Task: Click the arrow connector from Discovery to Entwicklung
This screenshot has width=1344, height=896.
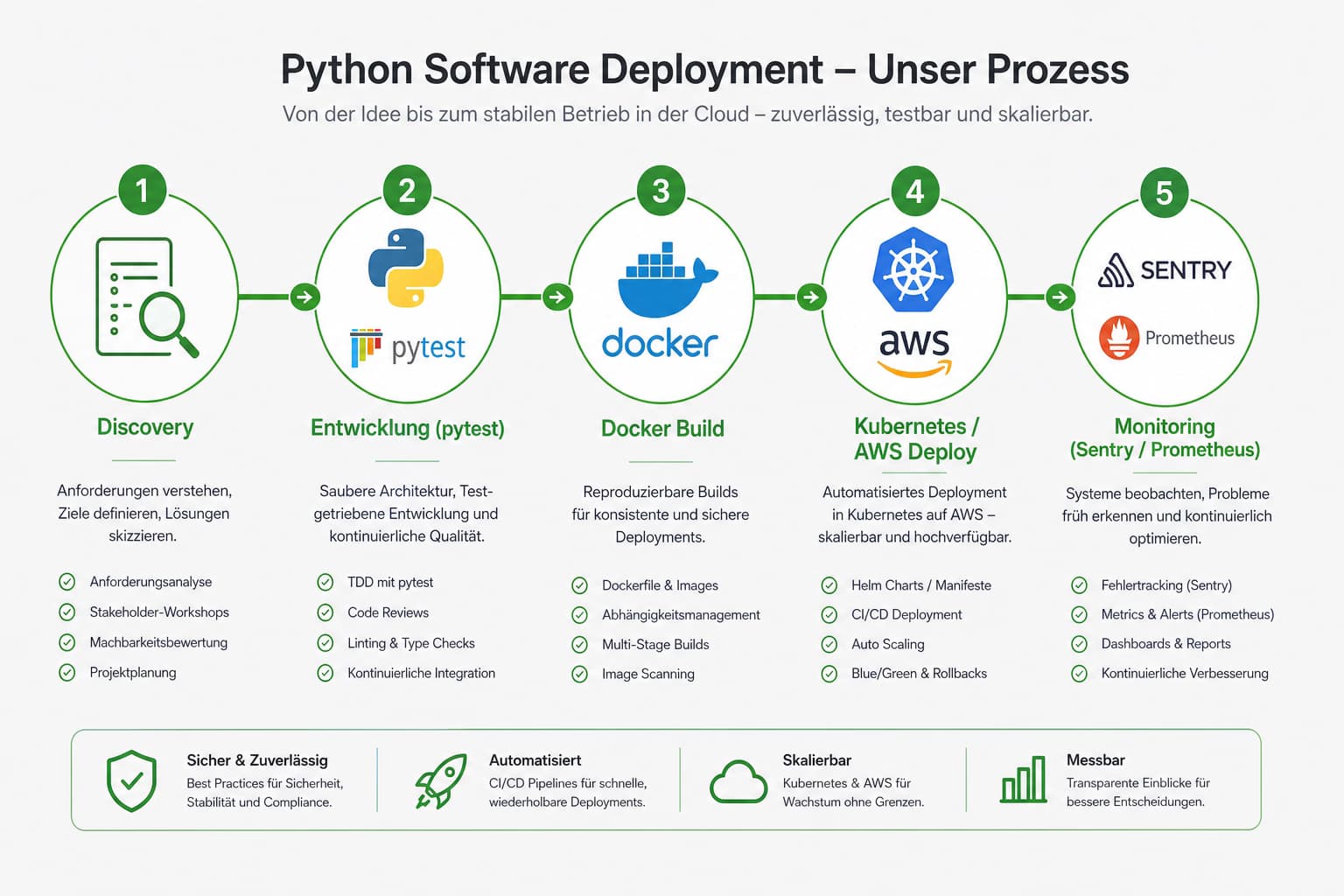Action: (x=277, y=297)
